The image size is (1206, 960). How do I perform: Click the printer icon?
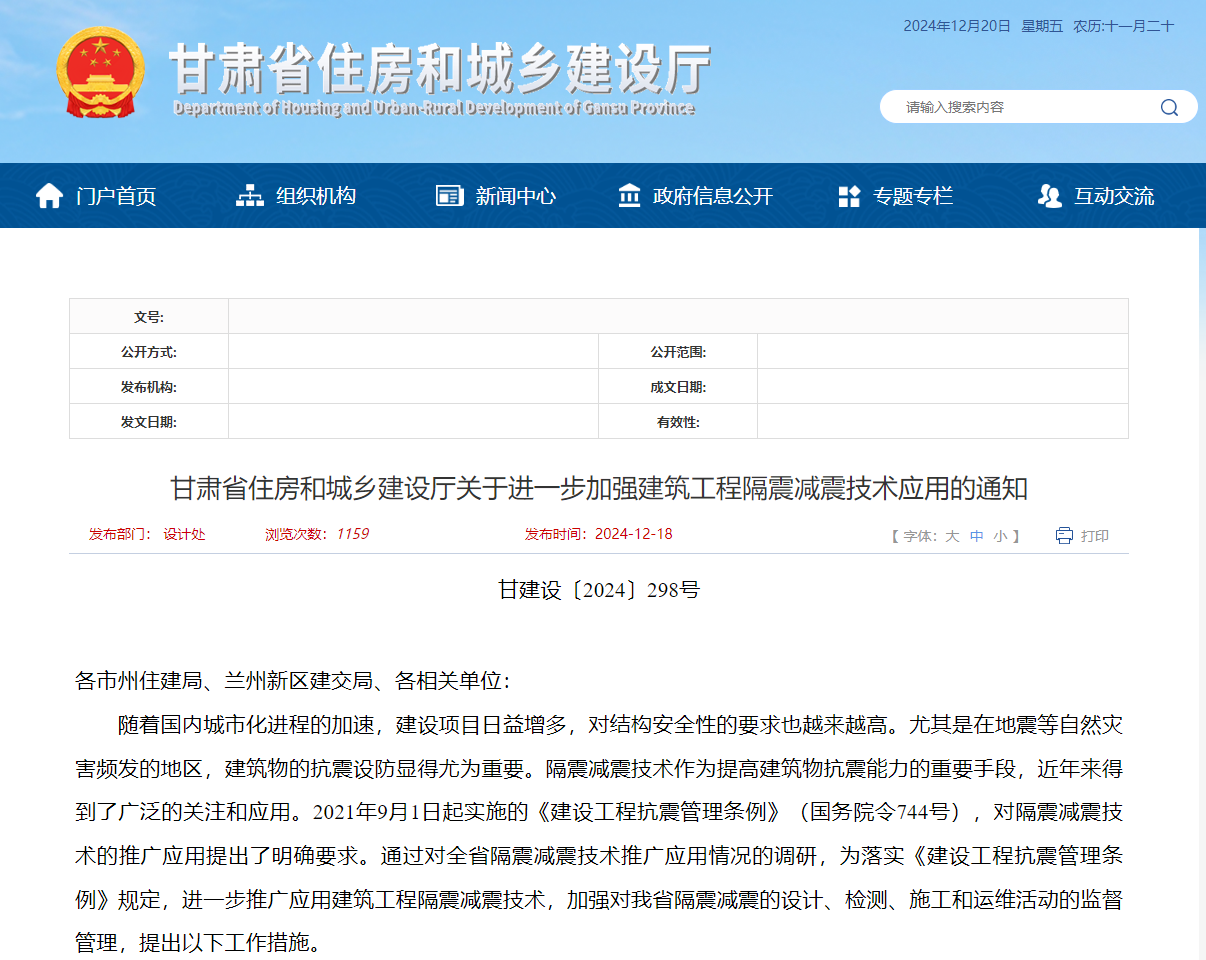click(x=1064, y=536)
